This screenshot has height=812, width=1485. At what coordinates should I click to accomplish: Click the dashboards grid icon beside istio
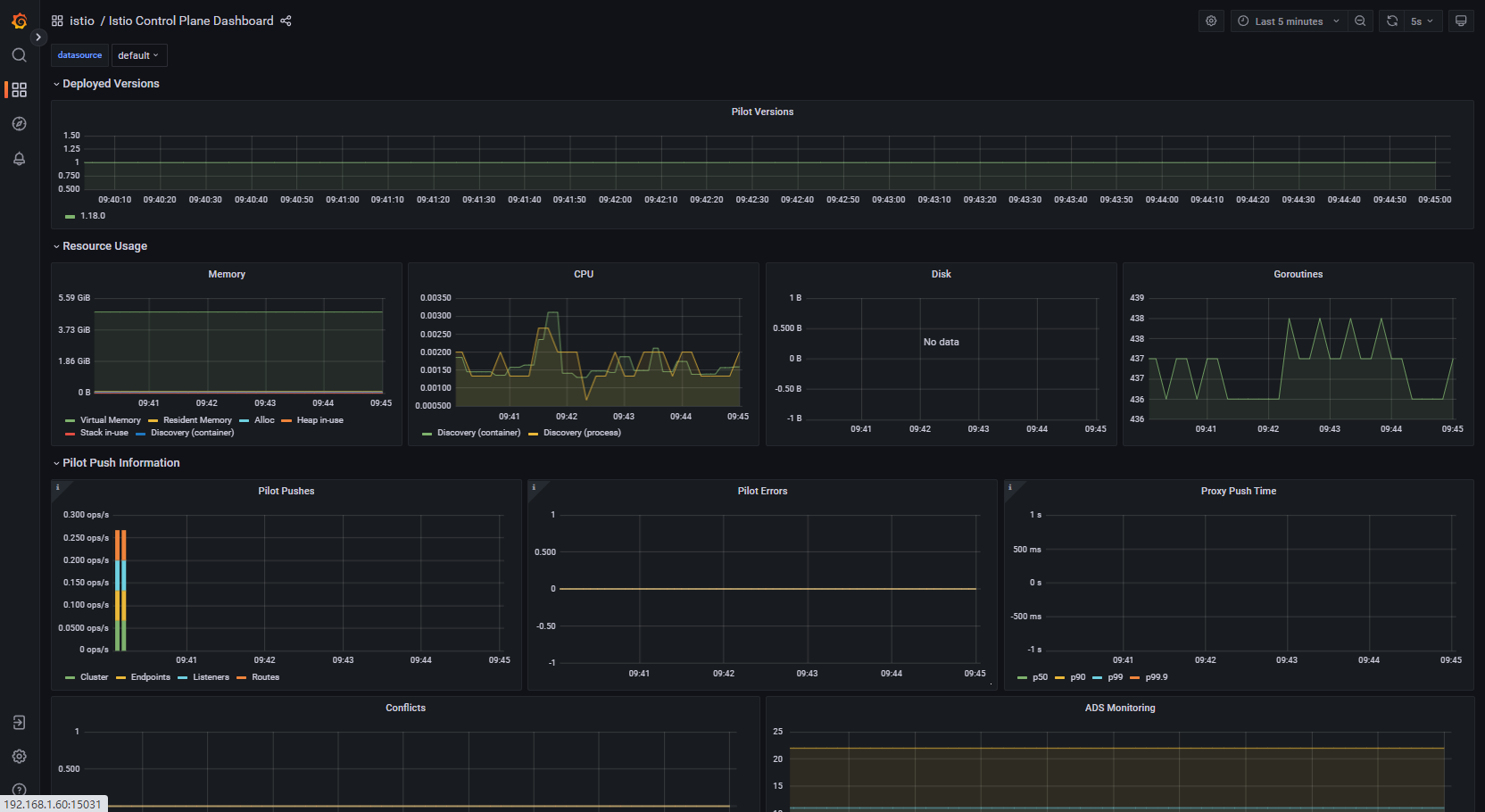coord(57,21)
